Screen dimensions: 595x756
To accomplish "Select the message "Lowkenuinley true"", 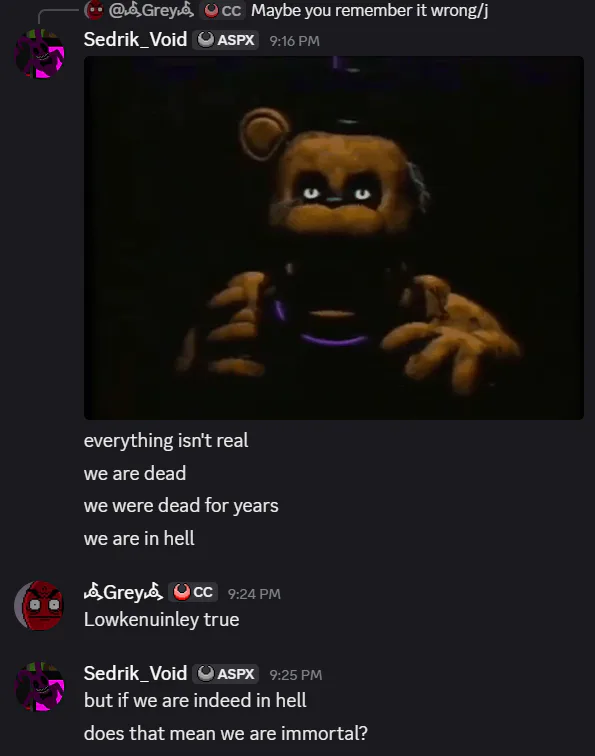I will coord(162,620).
